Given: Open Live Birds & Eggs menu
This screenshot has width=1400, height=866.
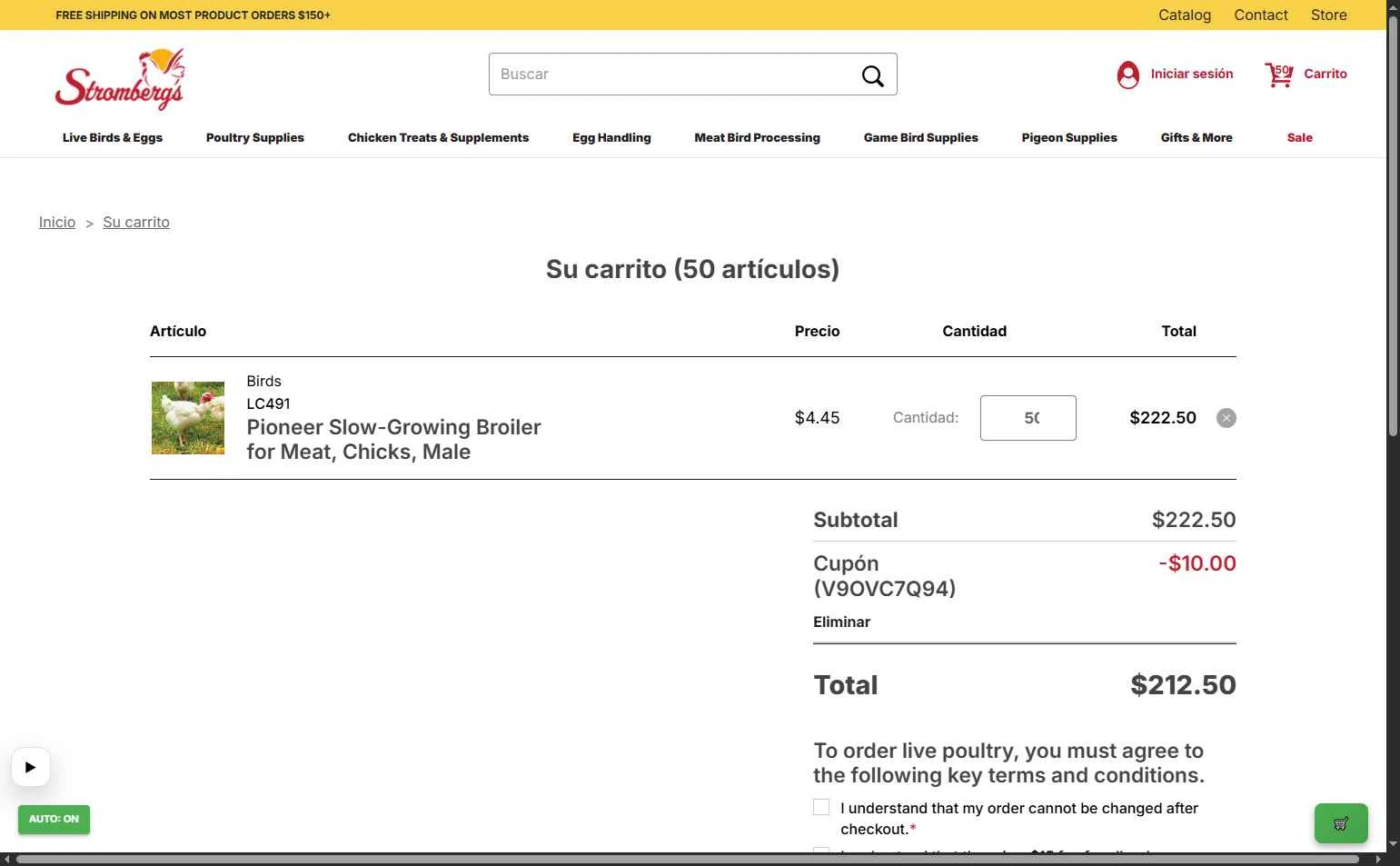Looking at the screenshot, I should 113,138.
